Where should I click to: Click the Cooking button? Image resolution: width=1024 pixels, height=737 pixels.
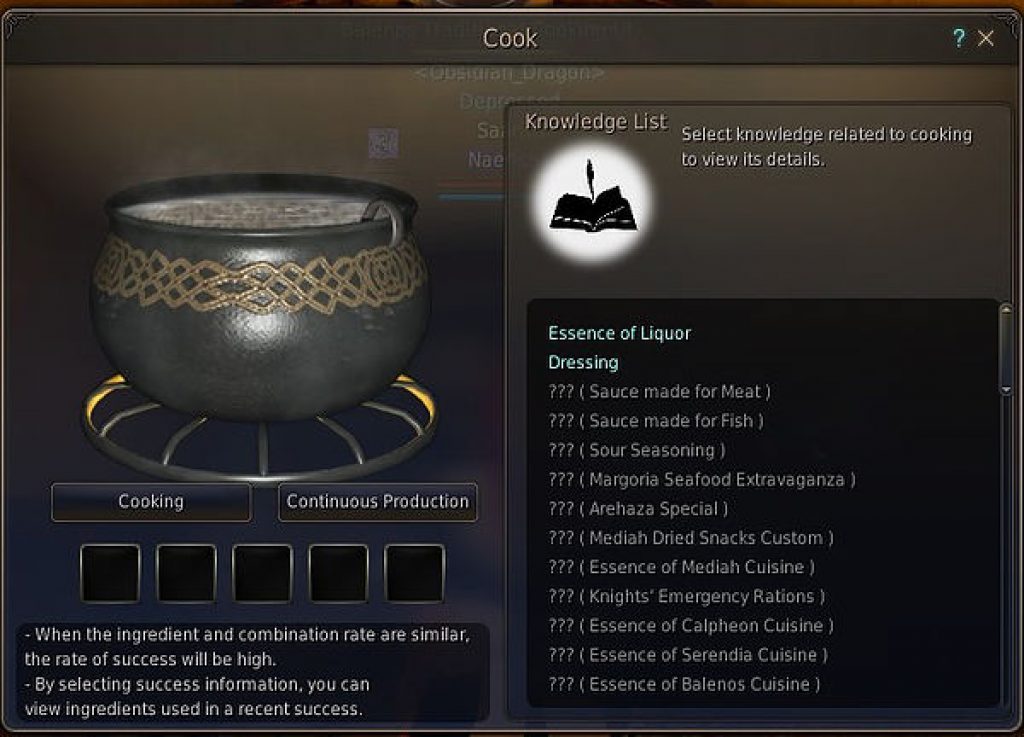[x=151, y=502]
